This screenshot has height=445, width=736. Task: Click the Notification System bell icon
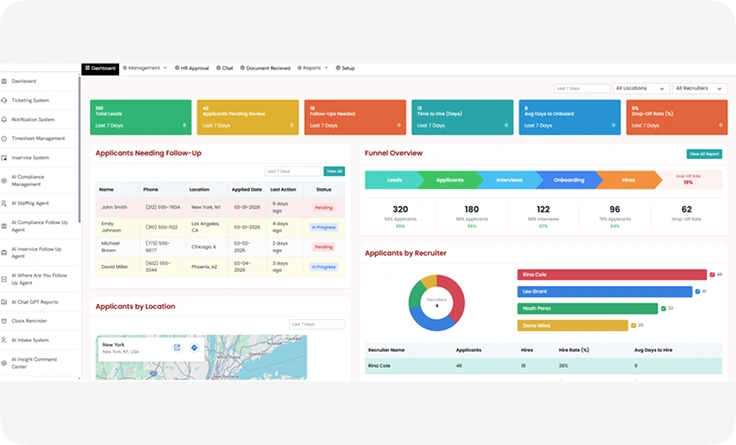click(x=4, y=120)
